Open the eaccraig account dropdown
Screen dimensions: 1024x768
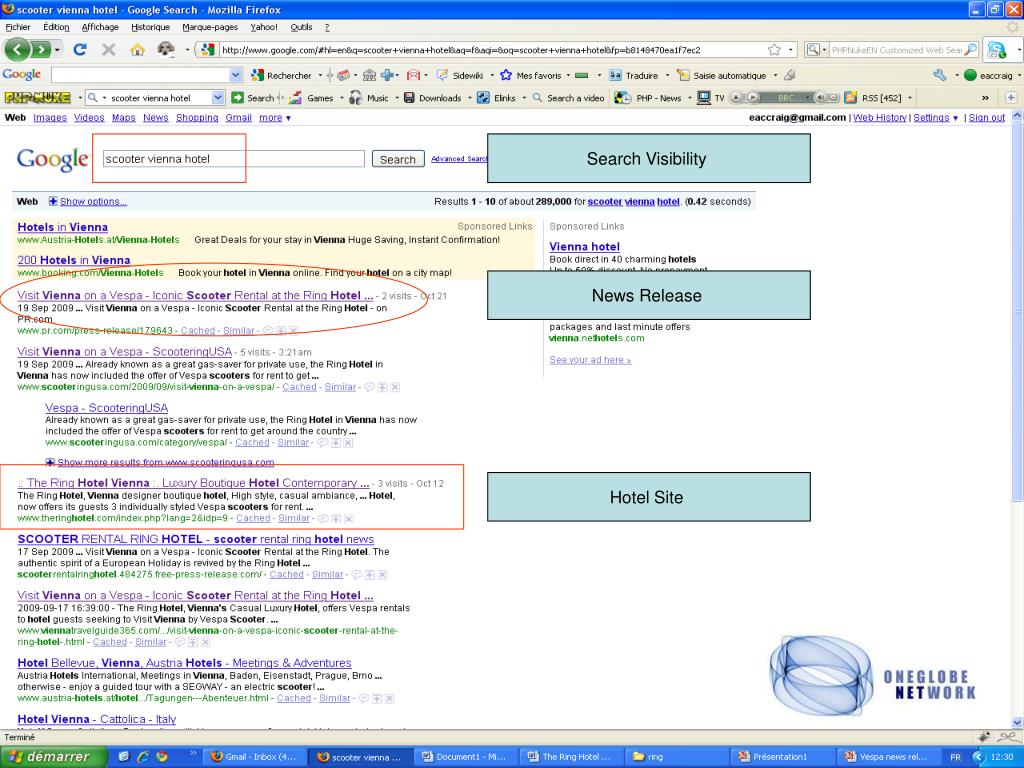1017,76
